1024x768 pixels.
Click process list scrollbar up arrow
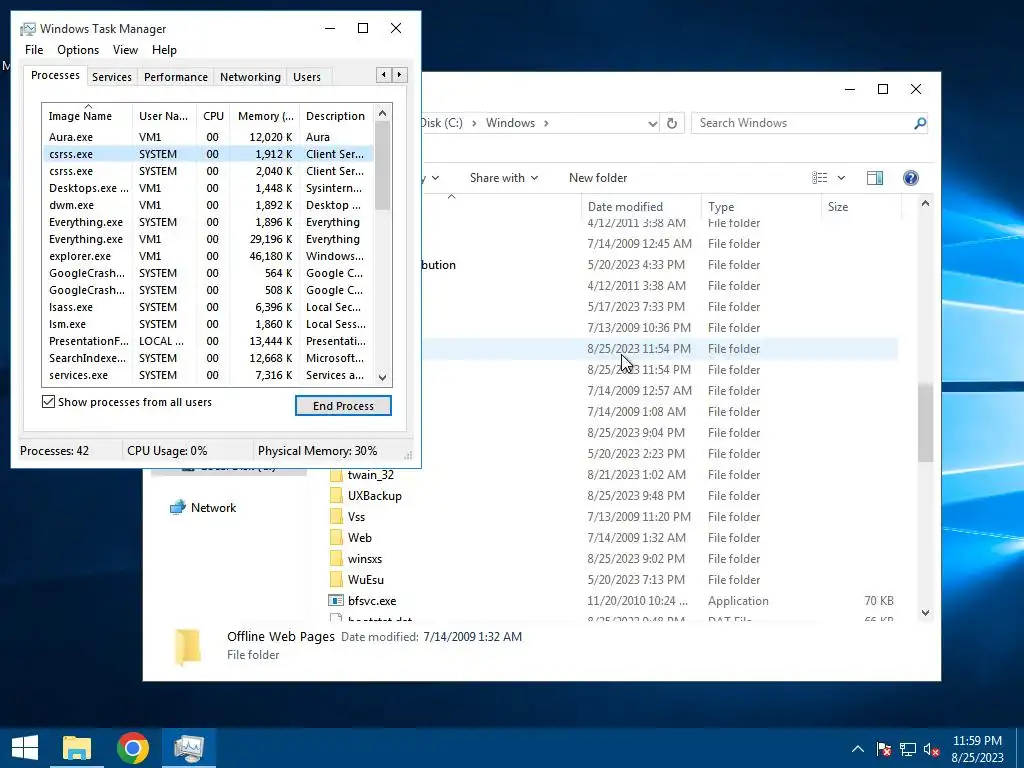[x=383, y=113]
